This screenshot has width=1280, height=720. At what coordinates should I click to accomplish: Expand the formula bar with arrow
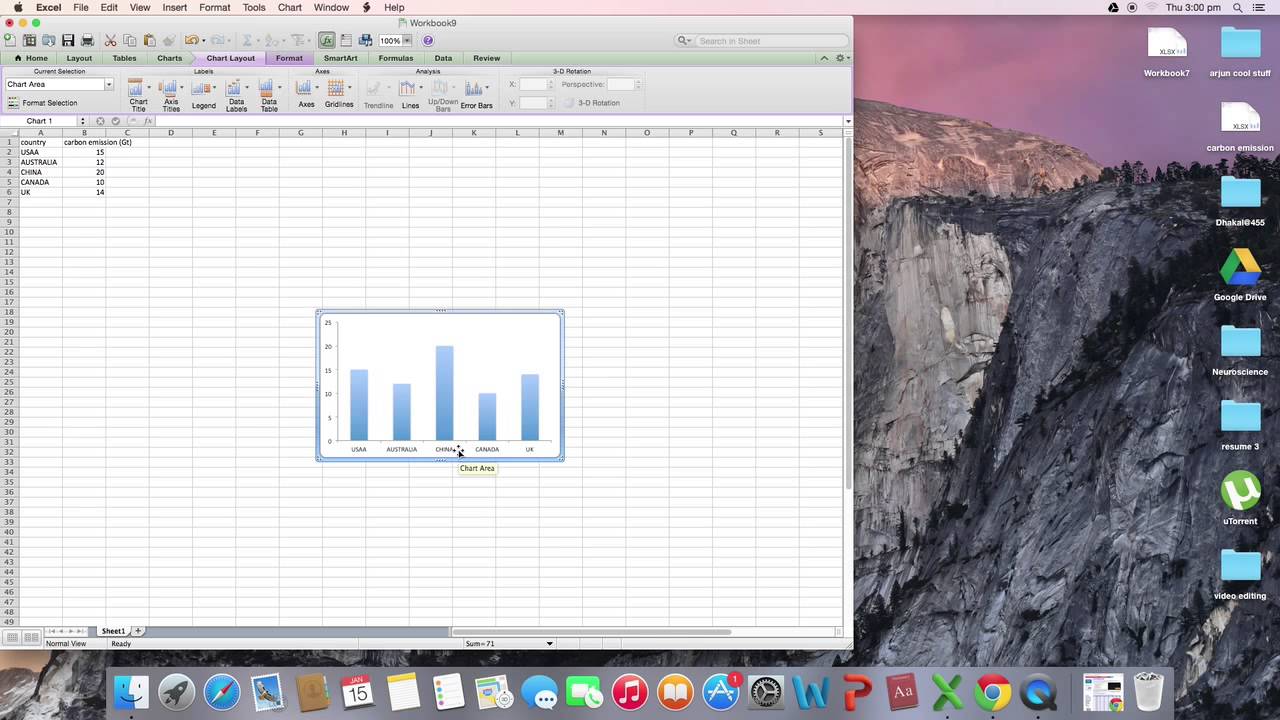(848, 121)
